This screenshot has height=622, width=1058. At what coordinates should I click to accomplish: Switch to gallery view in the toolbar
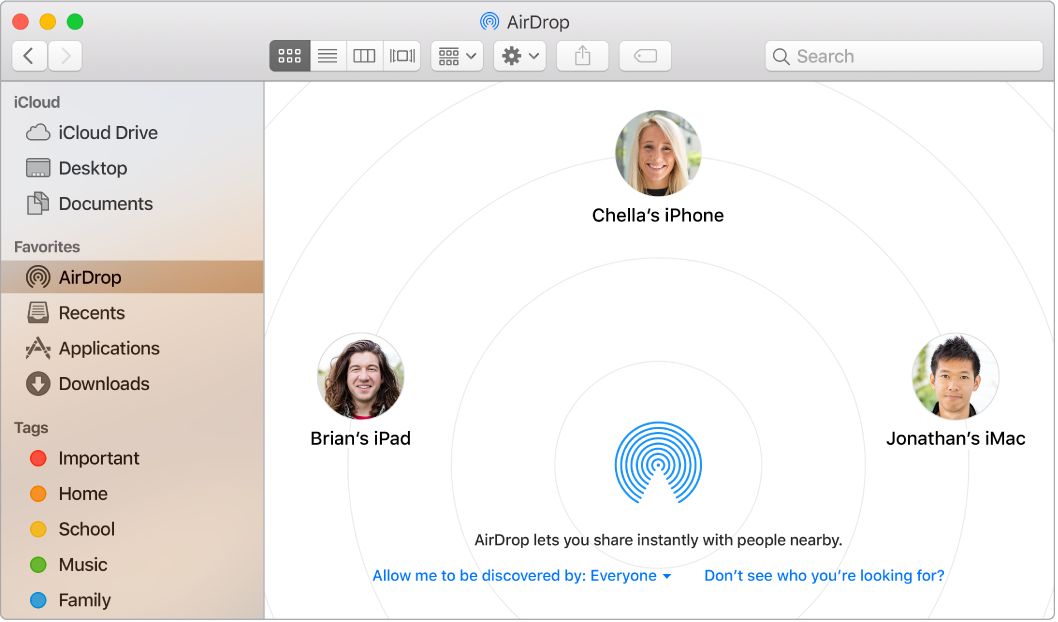401,56
